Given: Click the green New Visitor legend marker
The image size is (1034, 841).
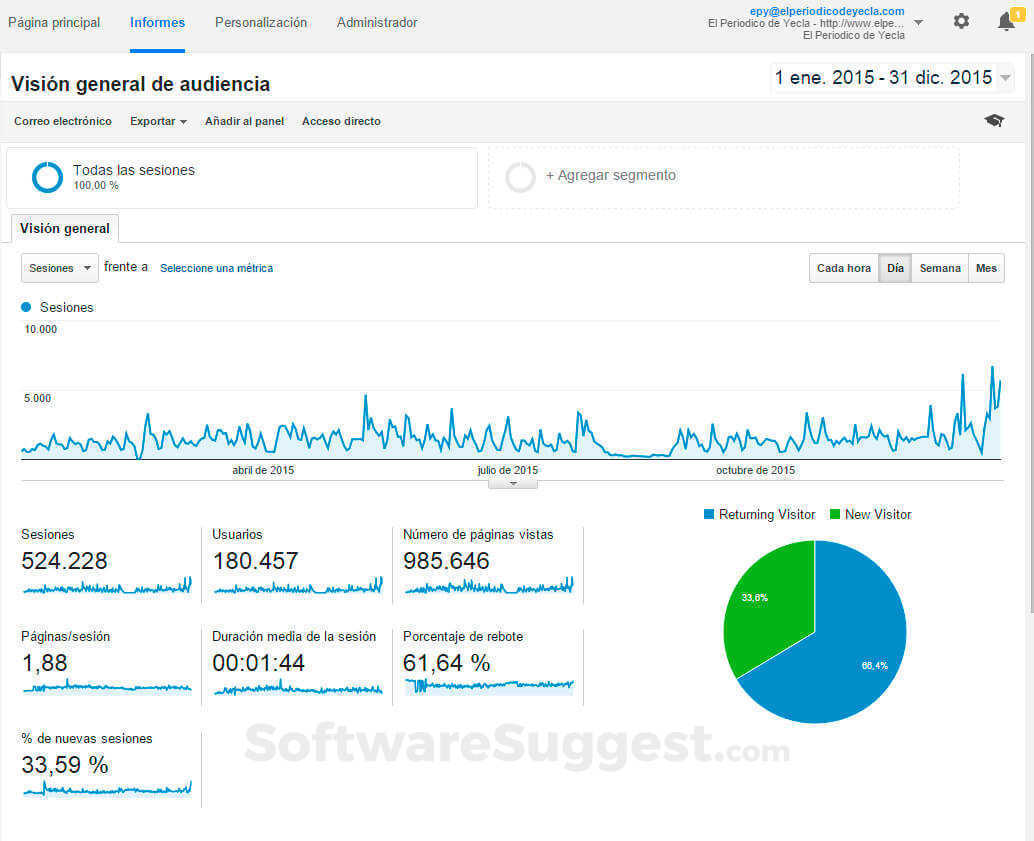Looking at the screenshot, I should (x=836, y=514).
